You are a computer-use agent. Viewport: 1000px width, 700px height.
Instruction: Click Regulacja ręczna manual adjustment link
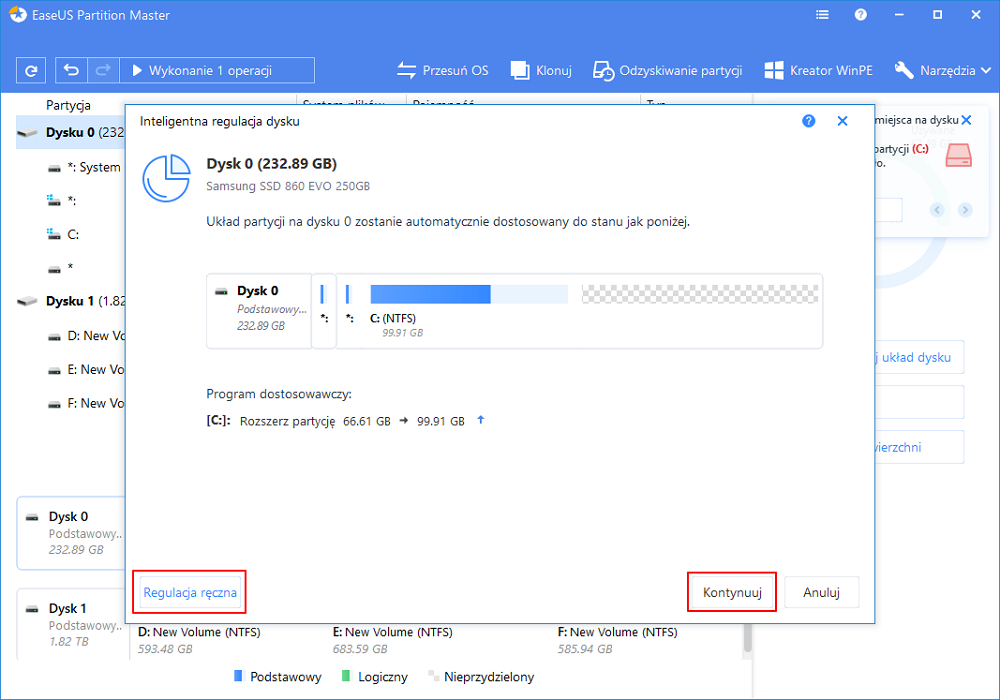(x=189, y=592)
